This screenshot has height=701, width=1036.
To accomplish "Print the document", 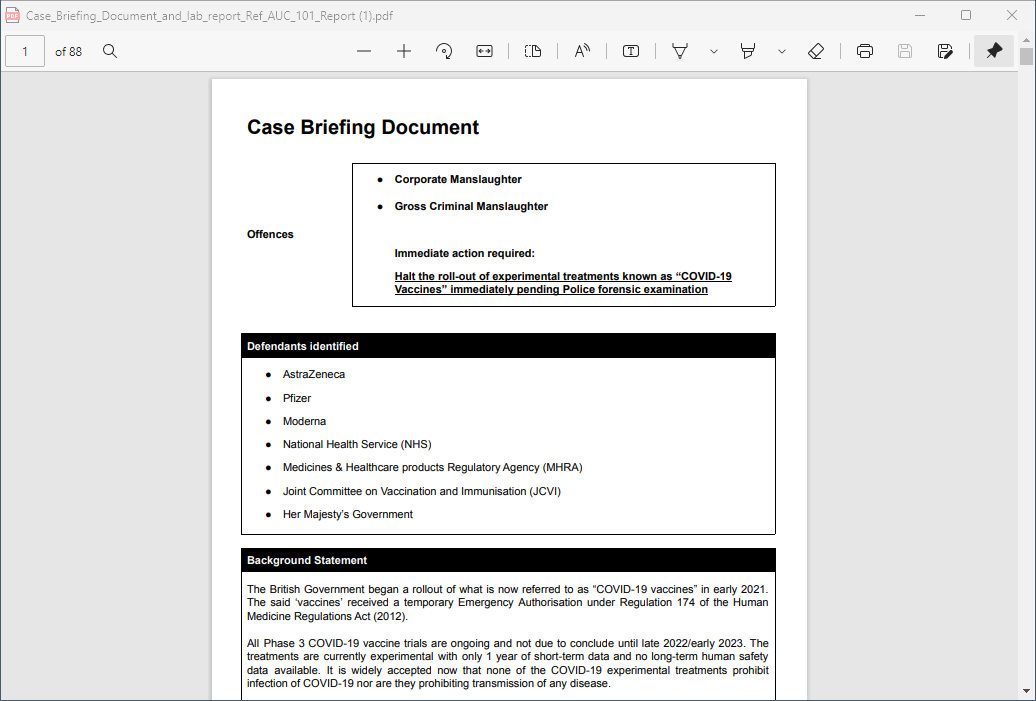I will (x=865, y=52).
